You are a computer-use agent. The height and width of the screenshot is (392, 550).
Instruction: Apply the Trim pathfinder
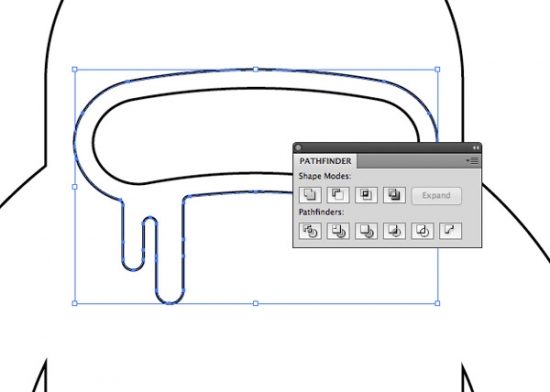click(338, 231)
